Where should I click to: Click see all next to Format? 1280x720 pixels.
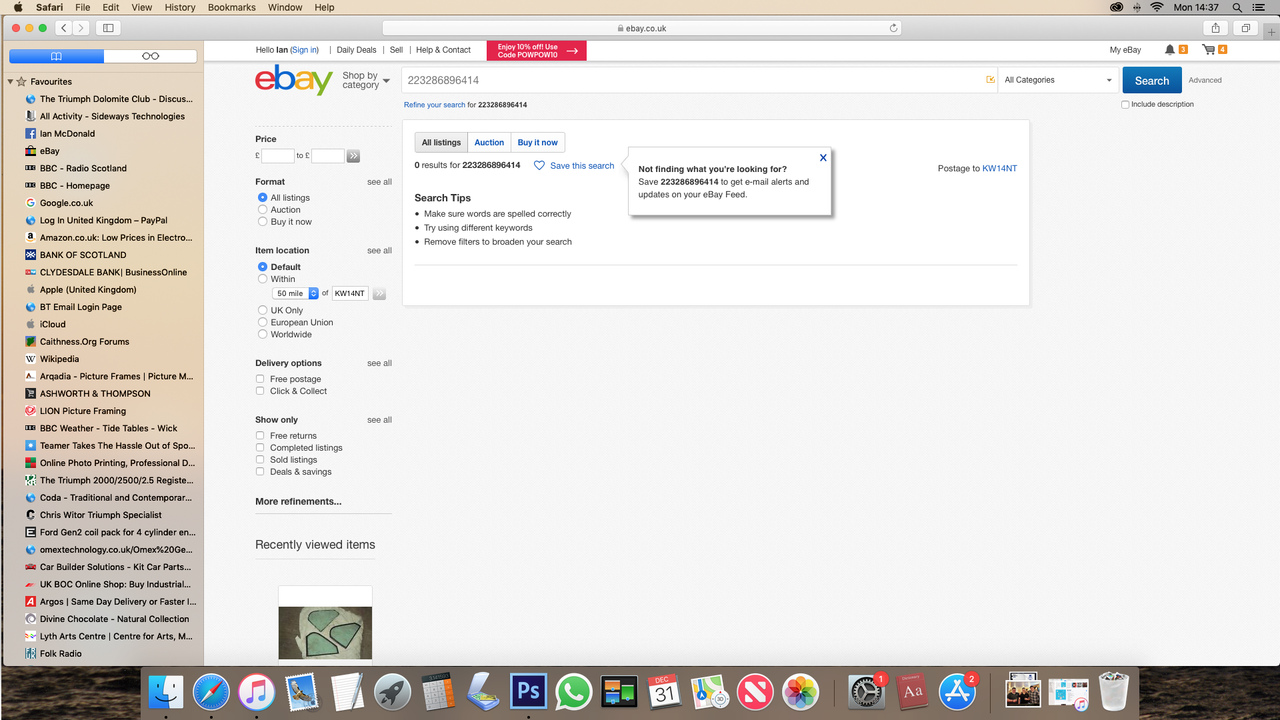[379, 182]
